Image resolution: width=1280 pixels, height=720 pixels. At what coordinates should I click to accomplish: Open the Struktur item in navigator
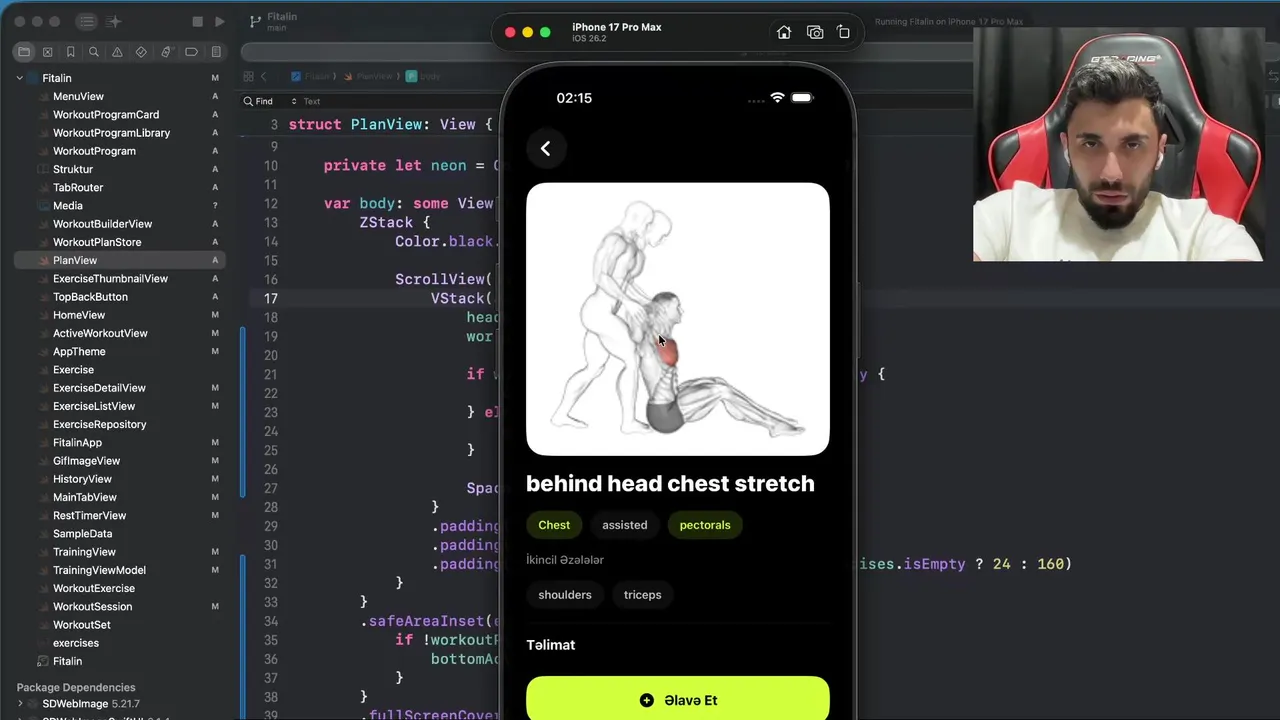click(x=72, y=169)
